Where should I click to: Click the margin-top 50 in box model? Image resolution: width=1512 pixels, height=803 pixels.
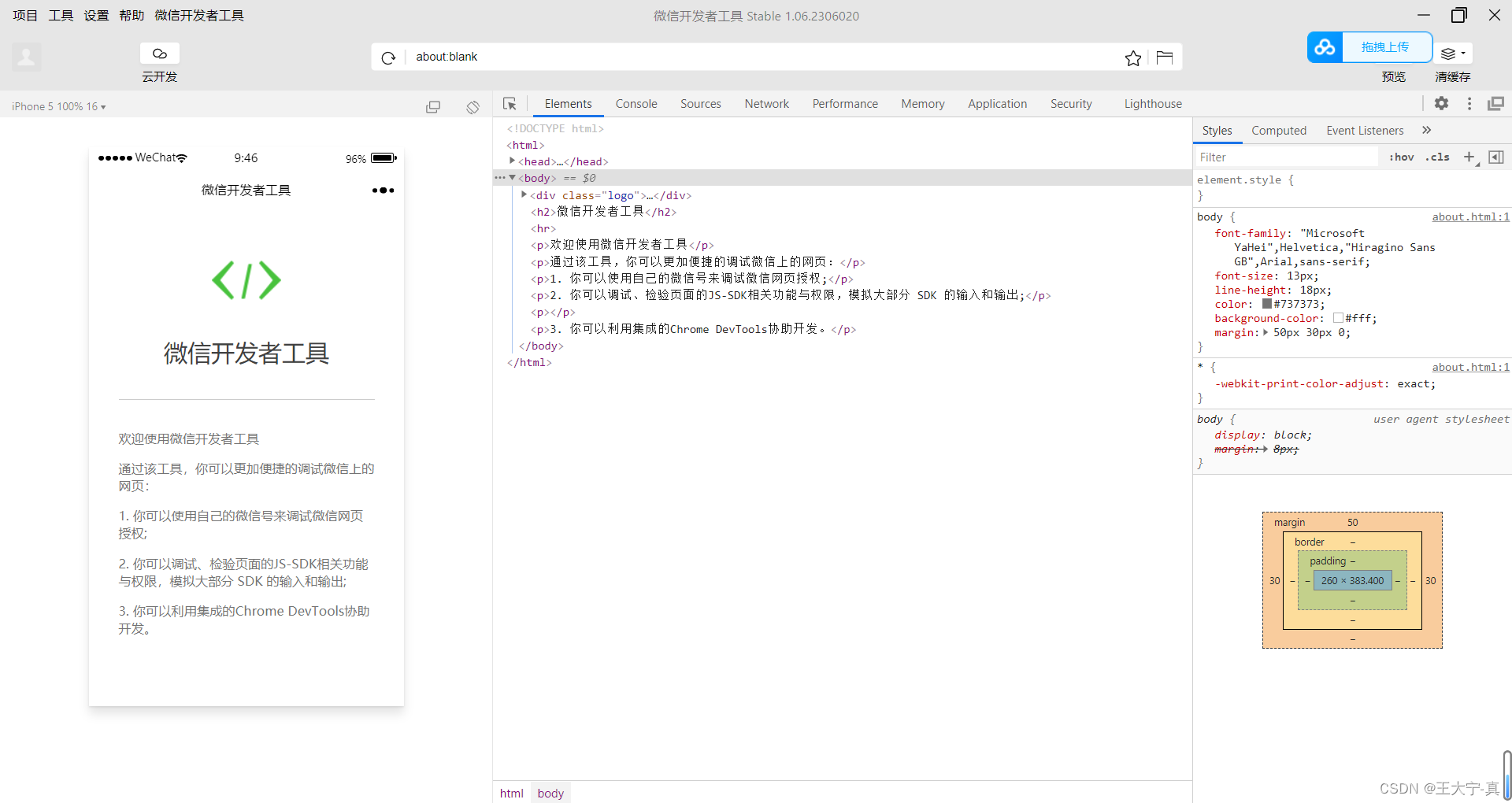1352,523
